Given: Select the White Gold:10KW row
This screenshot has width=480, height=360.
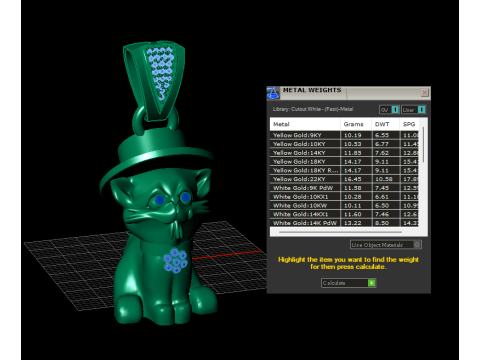Looking at the screenshot, I should (x=344, y=205).
